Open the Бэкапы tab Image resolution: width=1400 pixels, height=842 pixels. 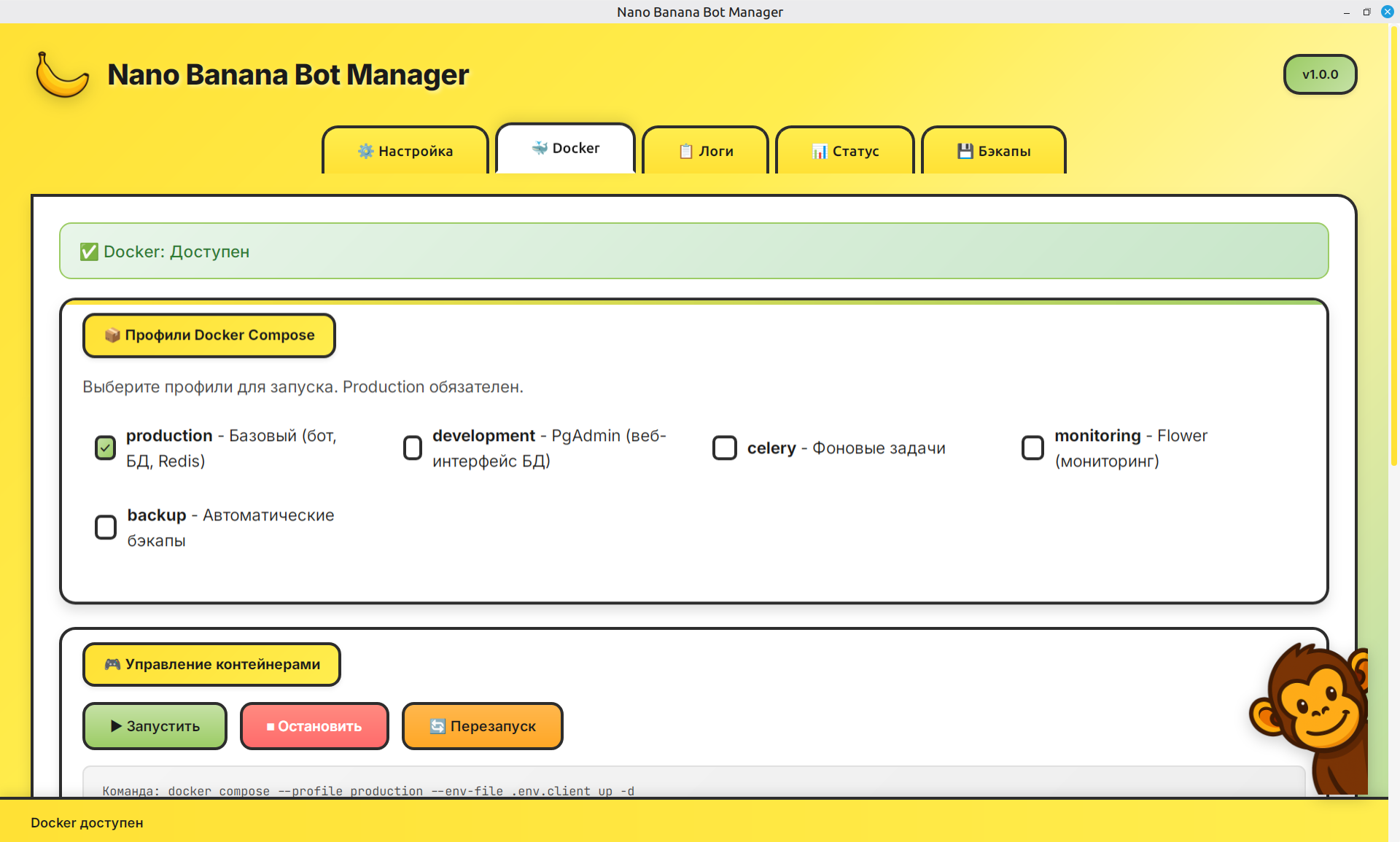pos(994,151)
